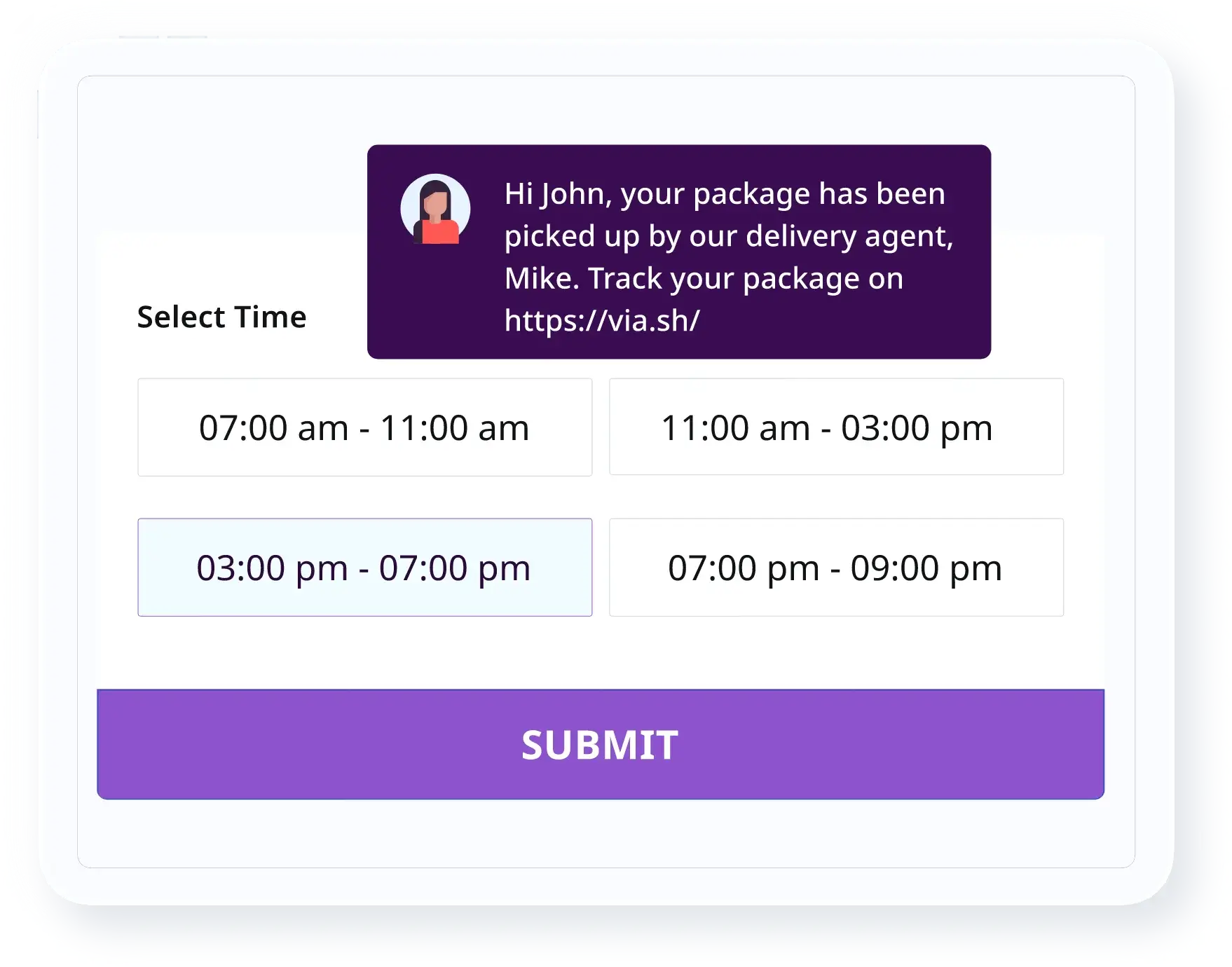Click the "07:00 pm" end time in selected slot
The width and height of the screenshot is (1232, 967).
click(x=454, y=568)
